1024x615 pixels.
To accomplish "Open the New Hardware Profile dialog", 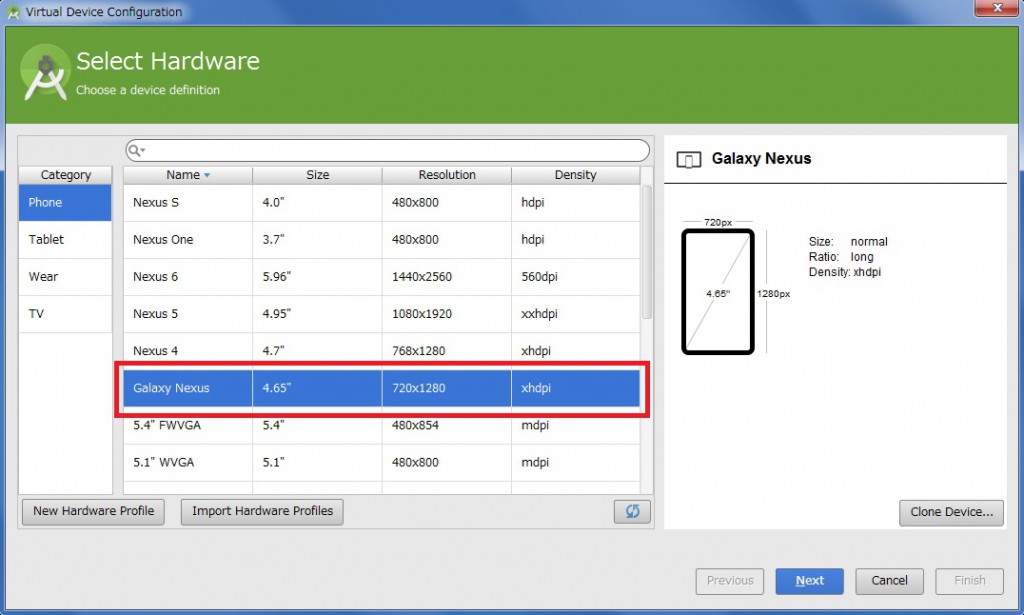I will [x=93, y=511].
